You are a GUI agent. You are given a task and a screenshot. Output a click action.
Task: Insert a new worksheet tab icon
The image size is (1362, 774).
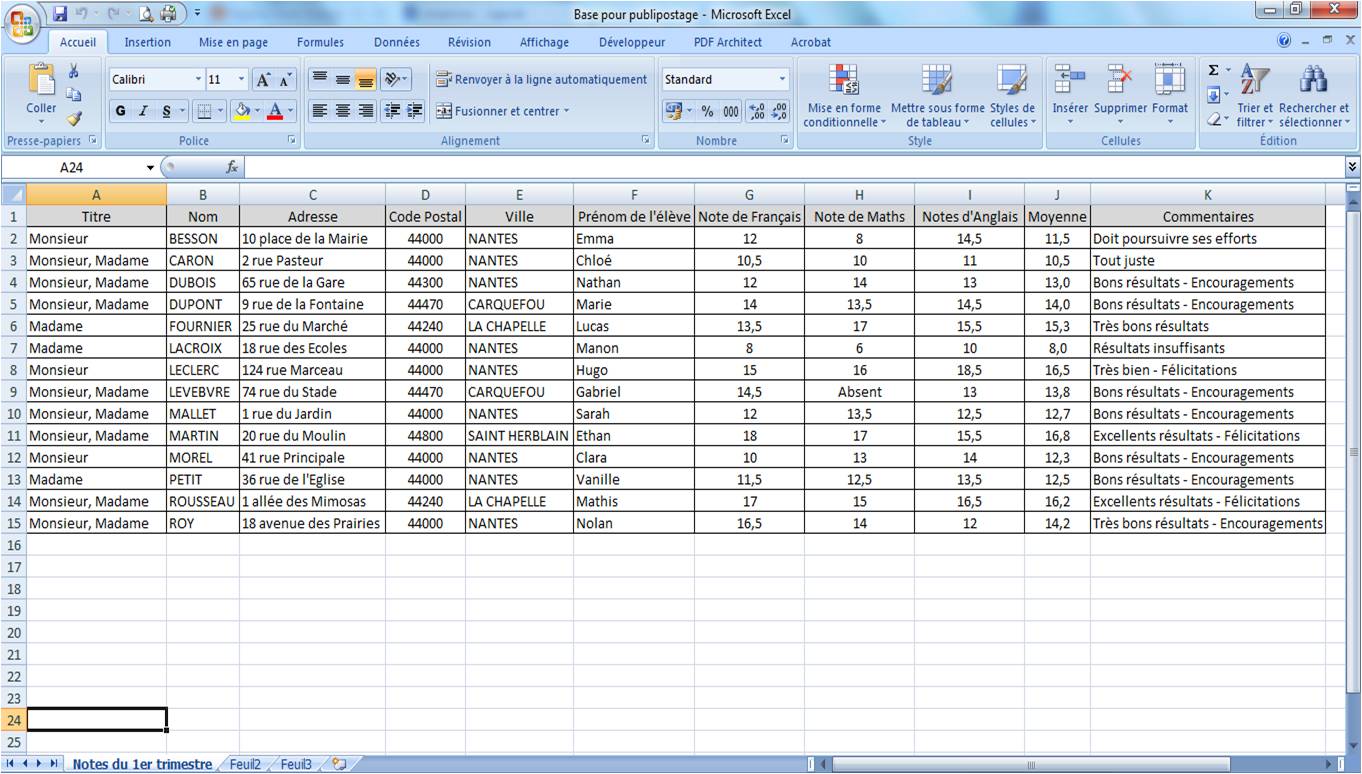339,764
